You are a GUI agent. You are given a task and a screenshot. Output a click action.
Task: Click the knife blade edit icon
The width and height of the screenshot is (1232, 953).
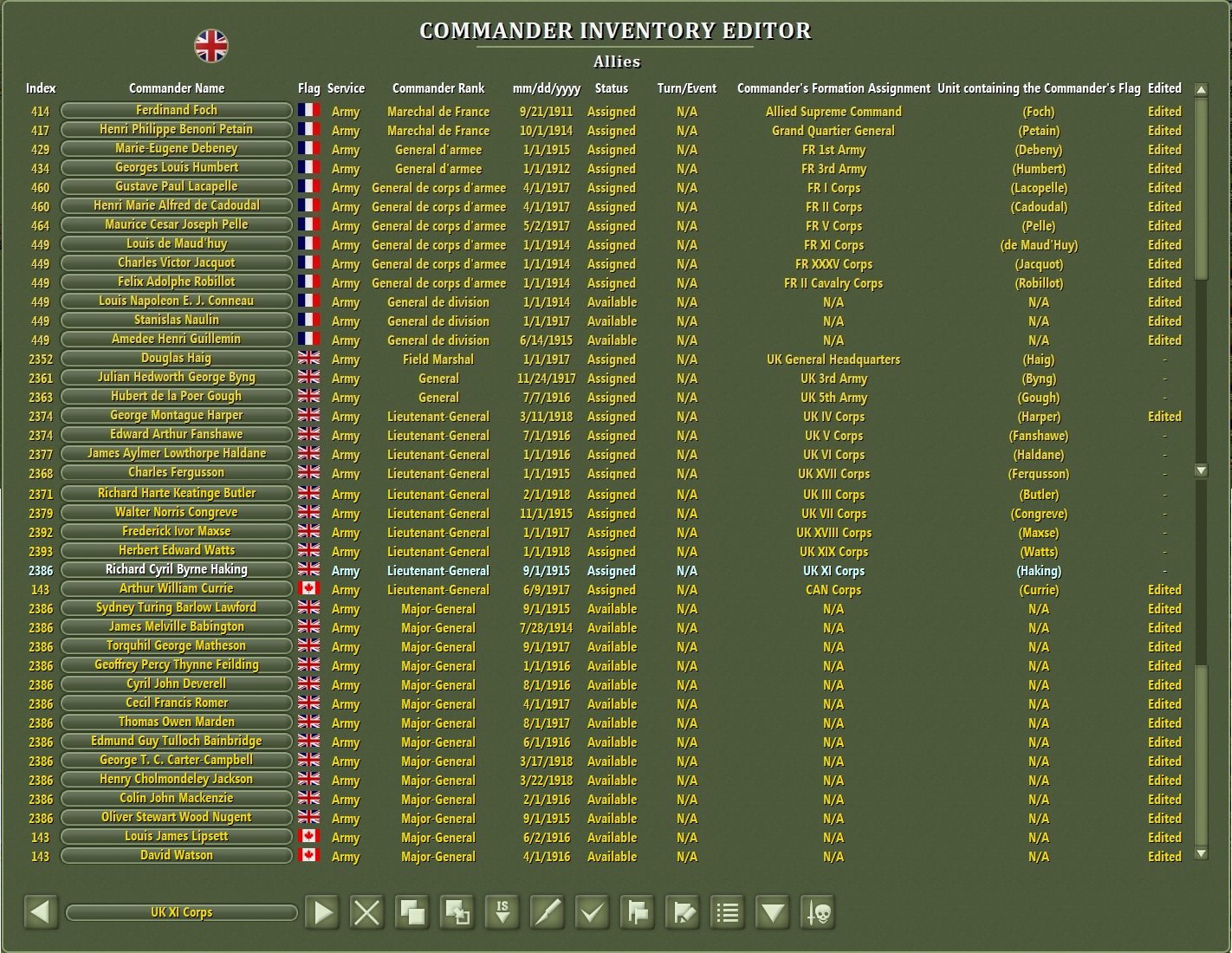548,912
